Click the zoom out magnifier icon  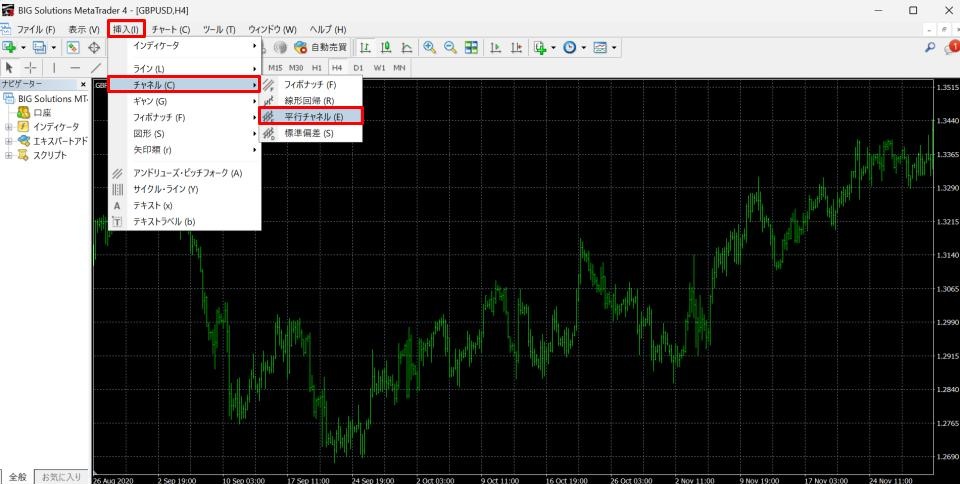pos(450,47)
